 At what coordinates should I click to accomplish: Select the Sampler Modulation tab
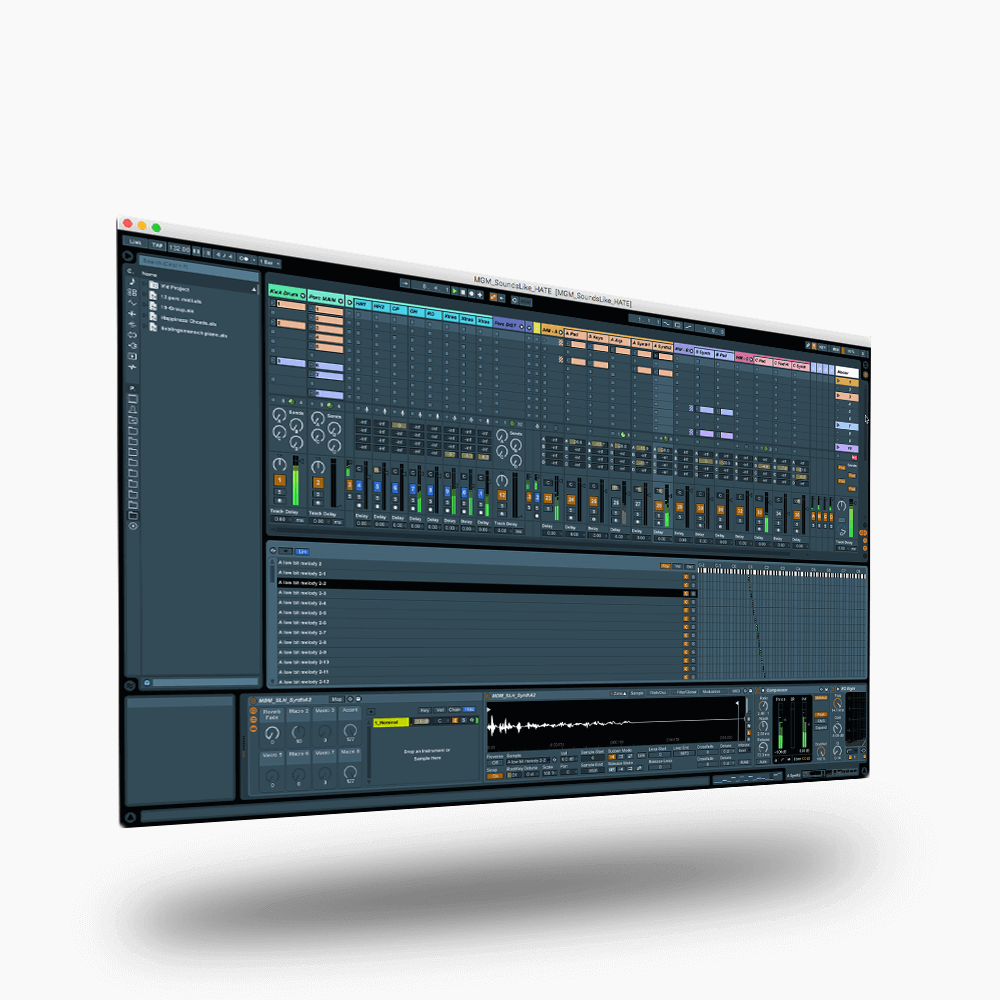point(711,691)
